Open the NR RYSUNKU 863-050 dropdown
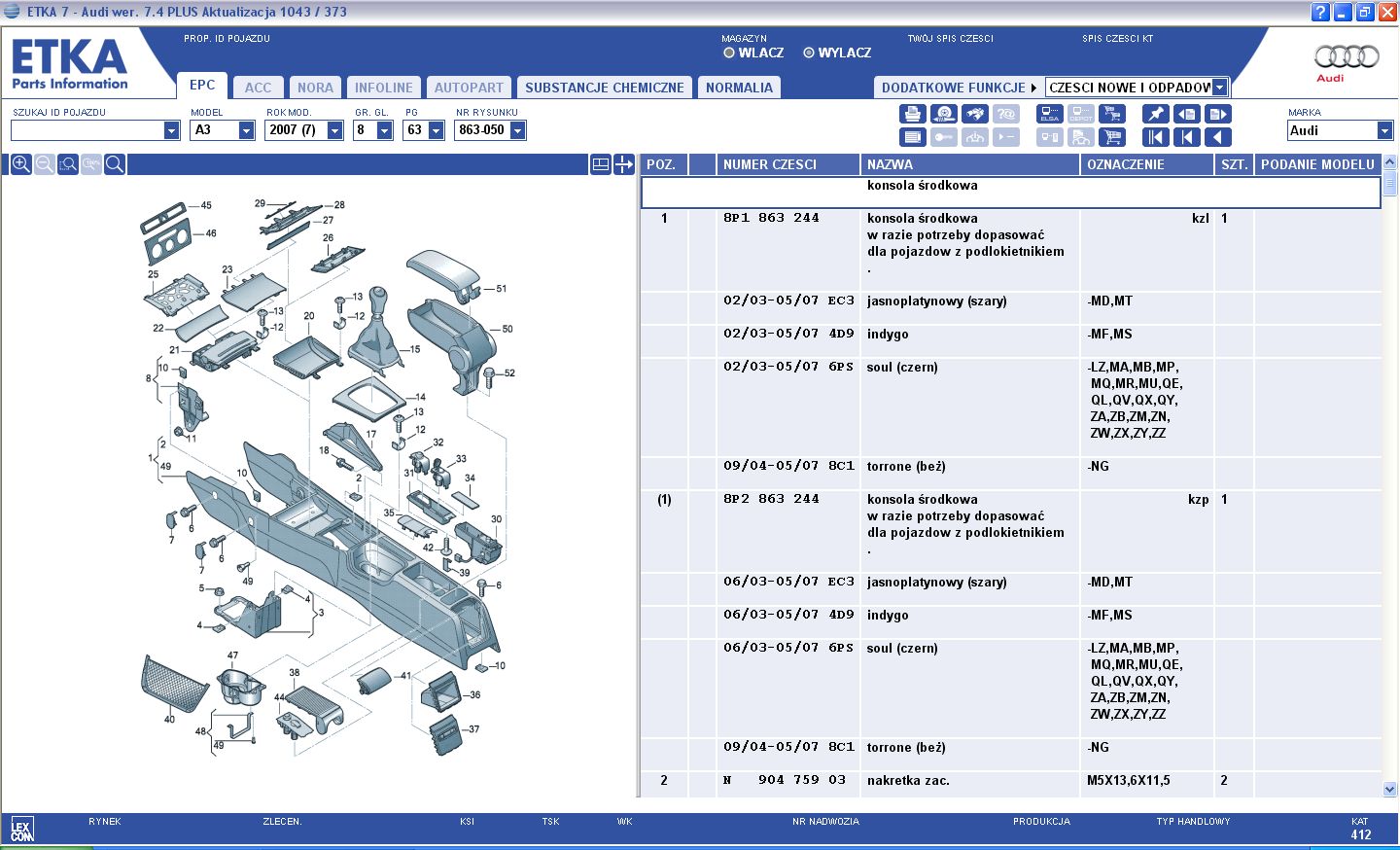 pos(517,130)
